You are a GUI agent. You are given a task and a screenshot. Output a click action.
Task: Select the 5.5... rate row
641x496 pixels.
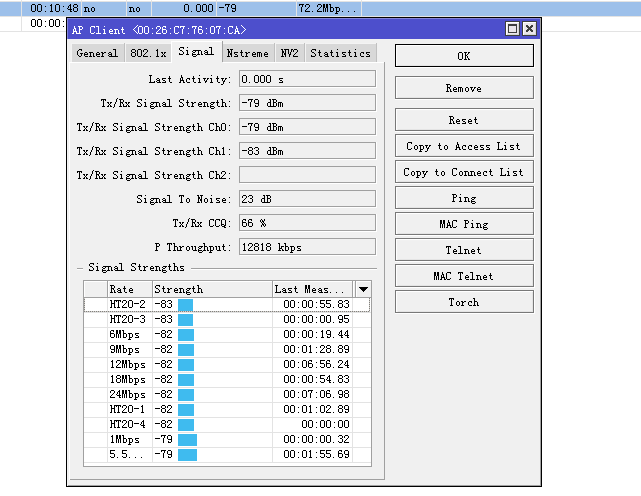(x=227, y=454)
